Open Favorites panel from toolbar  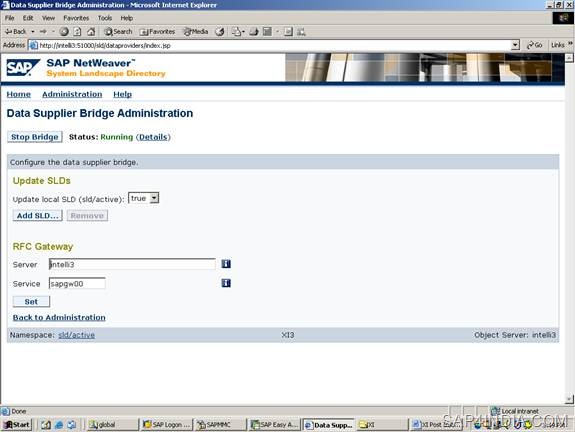click(x=157, y=32)
